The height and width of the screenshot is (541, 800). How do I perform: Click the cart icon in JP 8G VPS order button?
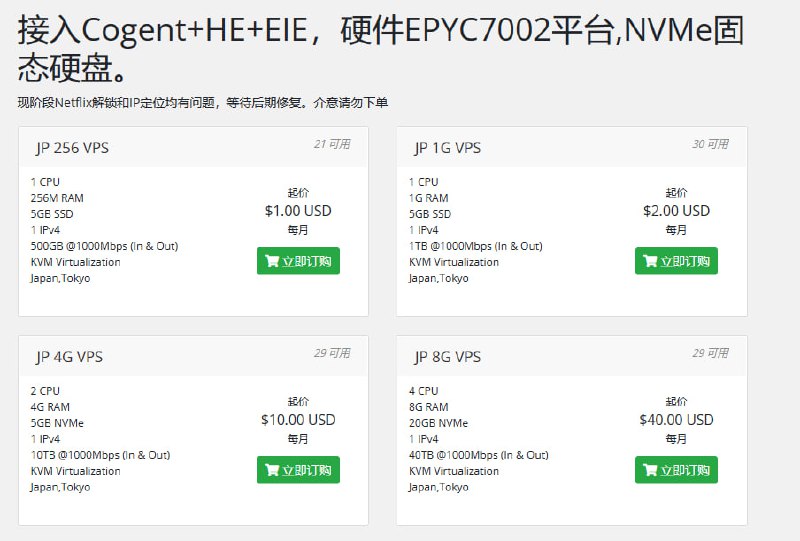coord(650,470)
